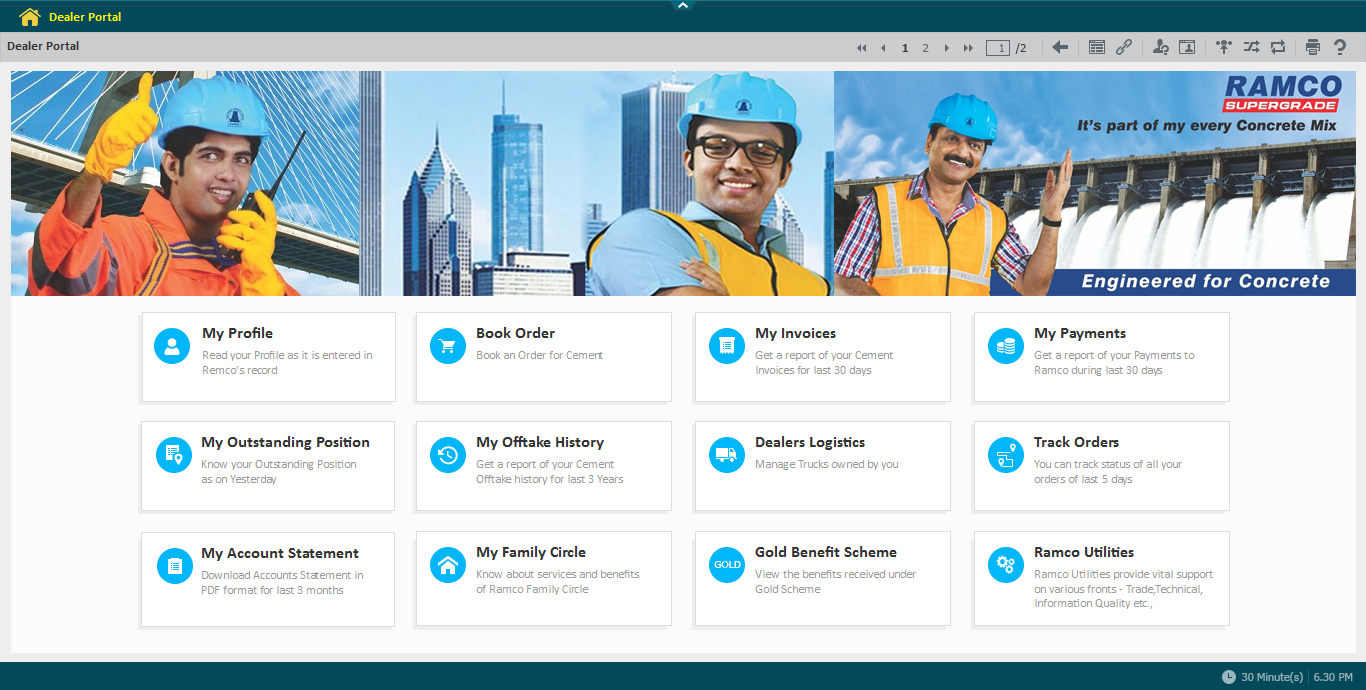Click the Dealers Logistics truck icon
The image size is (1366, 690).
coord(727,455)
